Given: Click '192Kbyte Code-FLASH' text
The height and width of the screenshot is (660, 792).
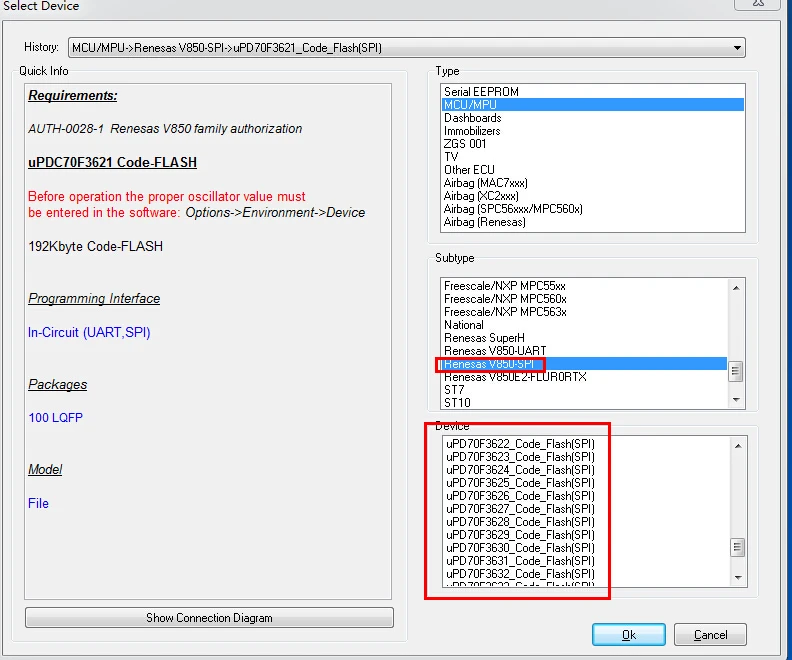Looking at the screenshot, I should pyautogui.click(x=95, y=246).
